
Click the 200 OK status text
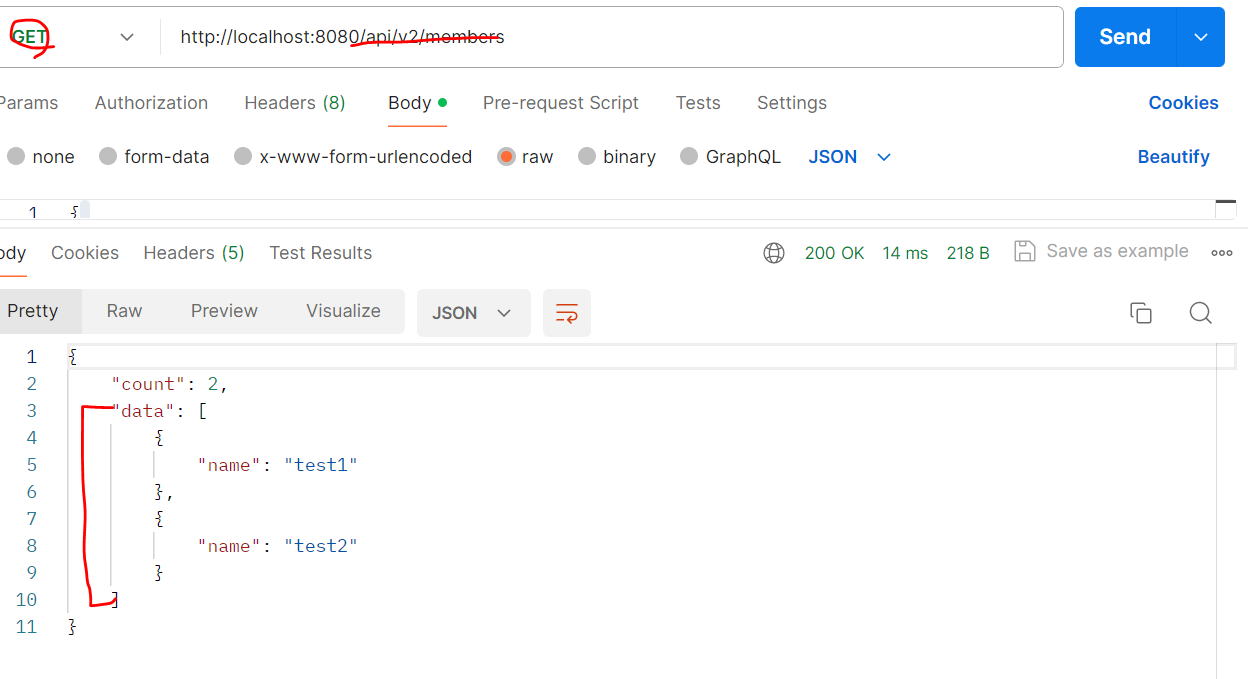834,253
